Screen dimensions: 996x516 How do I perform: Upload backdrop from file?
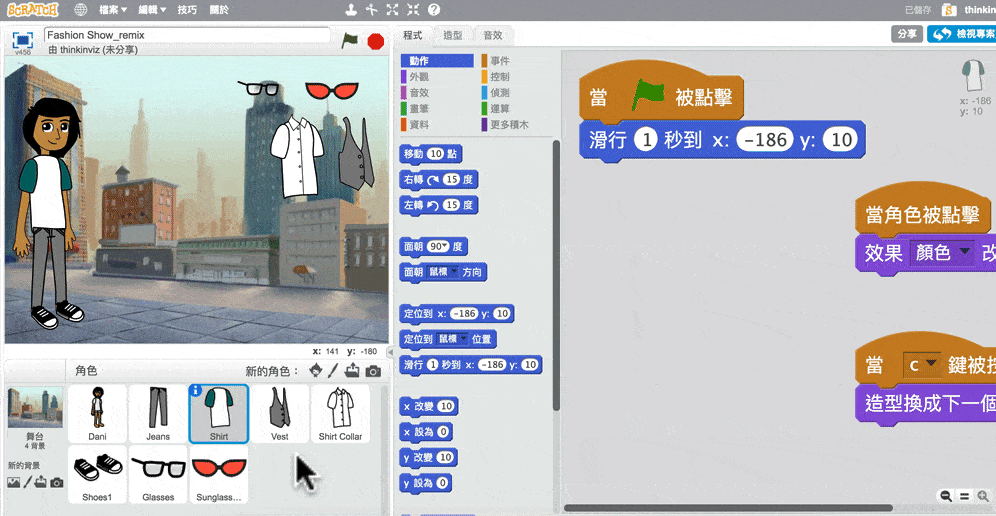click(41, 482)
